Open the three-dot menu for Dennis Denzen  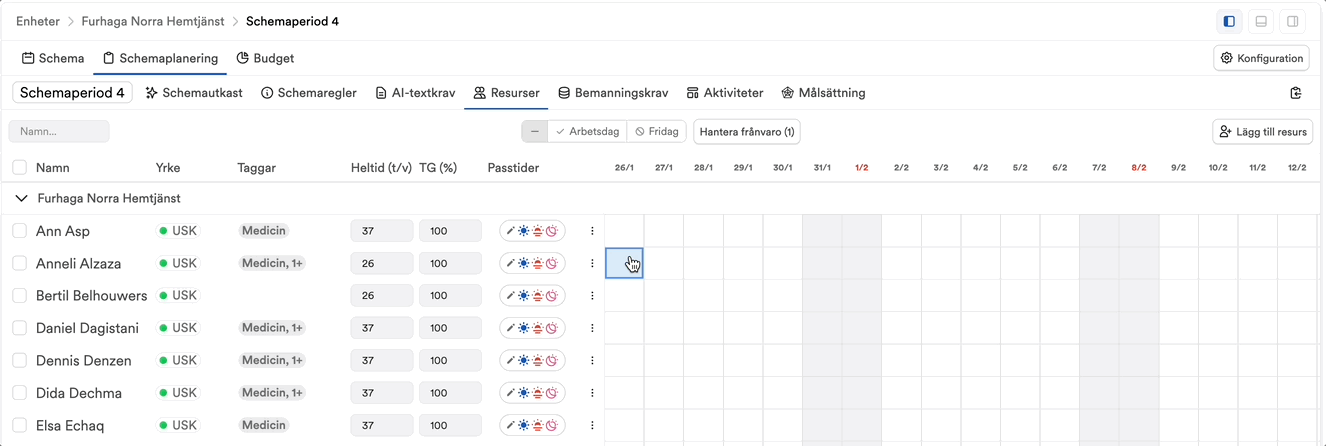point(592,361)
